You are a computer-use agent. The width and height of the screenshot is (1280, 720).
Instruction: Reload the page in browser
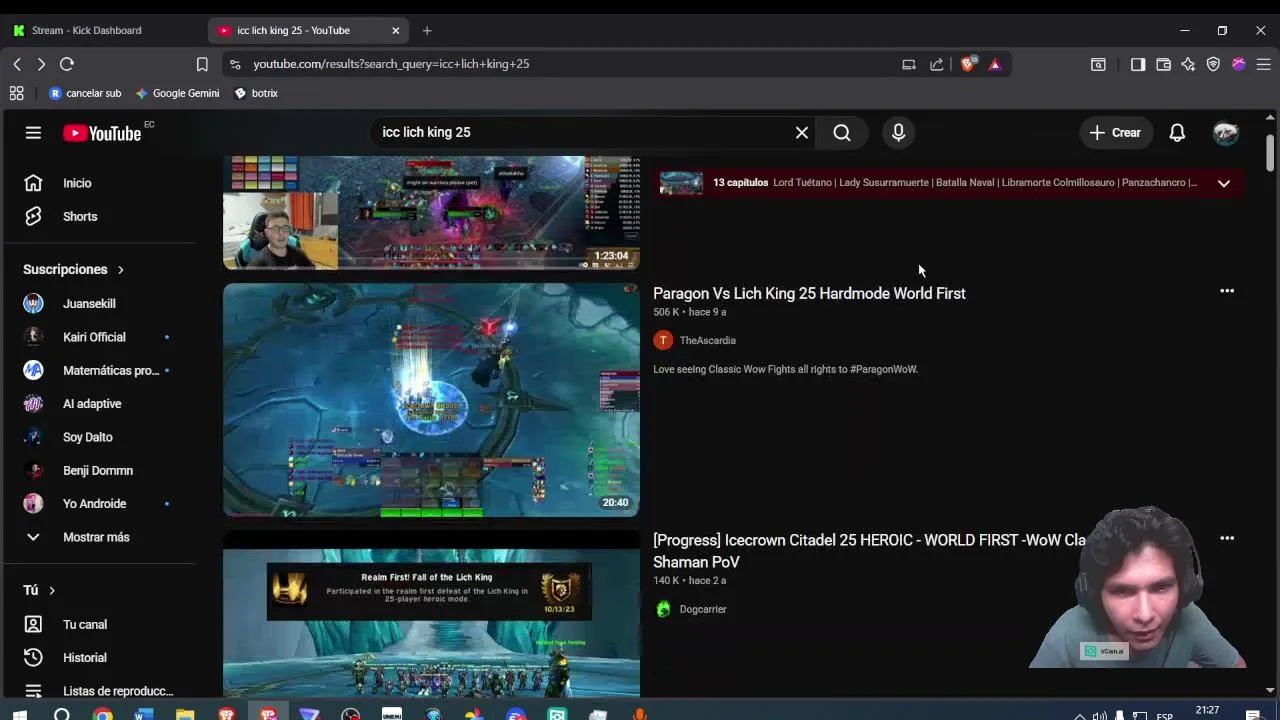[67, 64]
